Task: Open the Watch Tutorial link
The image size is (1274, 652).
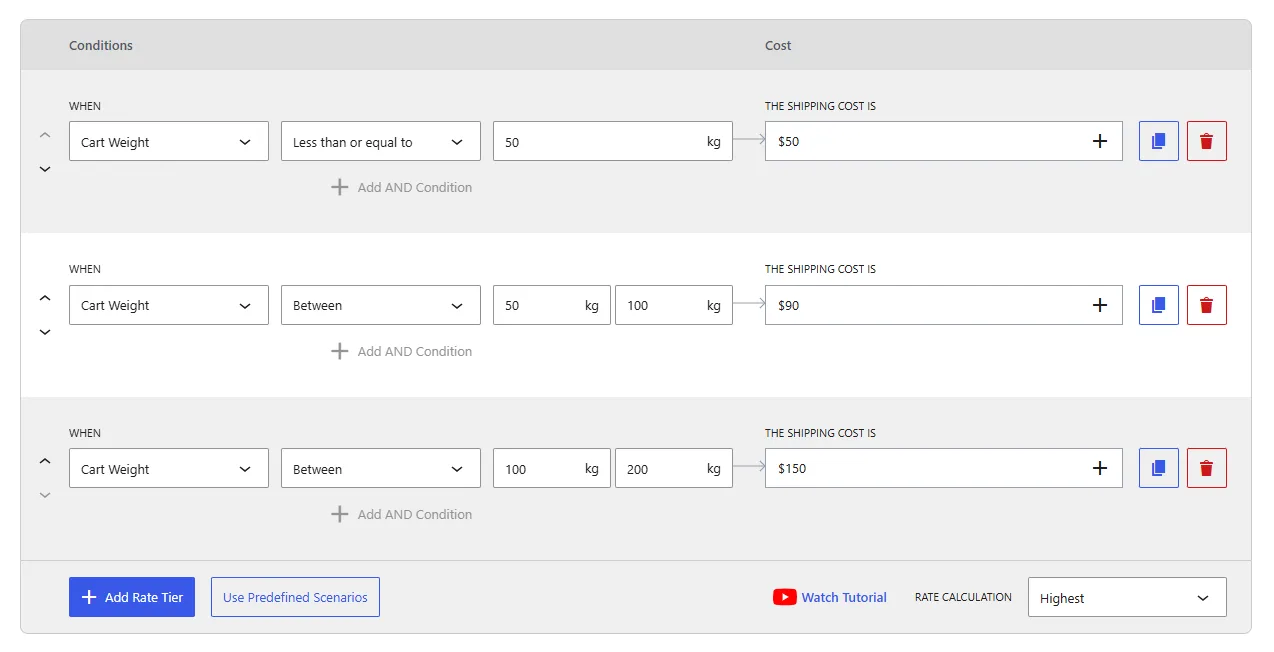Action: point(844,597)
